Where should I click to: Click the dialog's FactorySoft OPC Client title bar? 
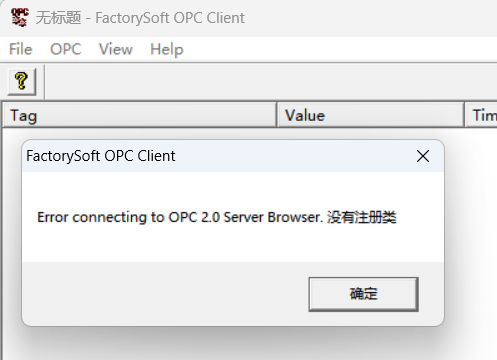[217, 156]
